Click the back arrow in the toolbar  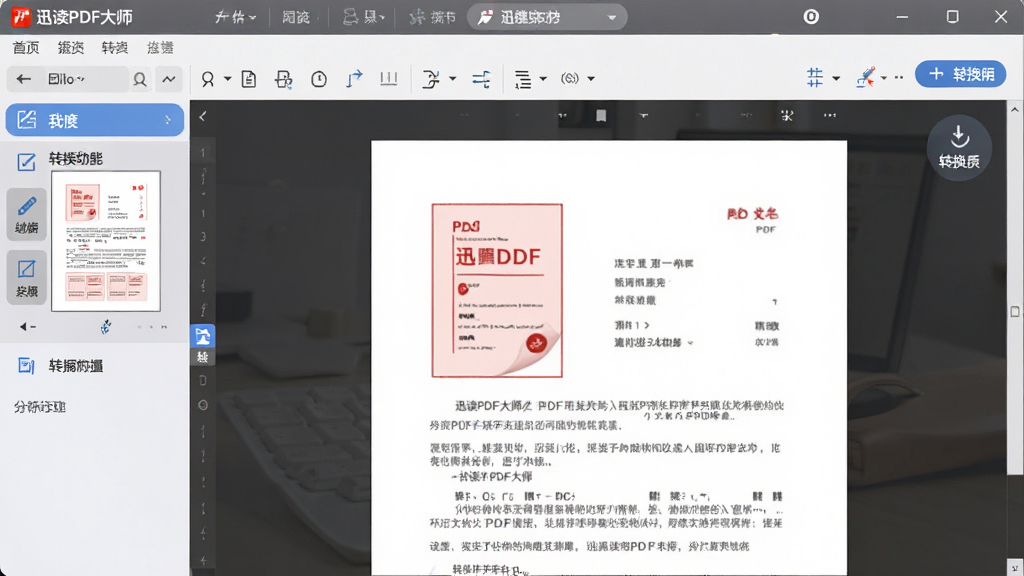click(x=24, y=79)
